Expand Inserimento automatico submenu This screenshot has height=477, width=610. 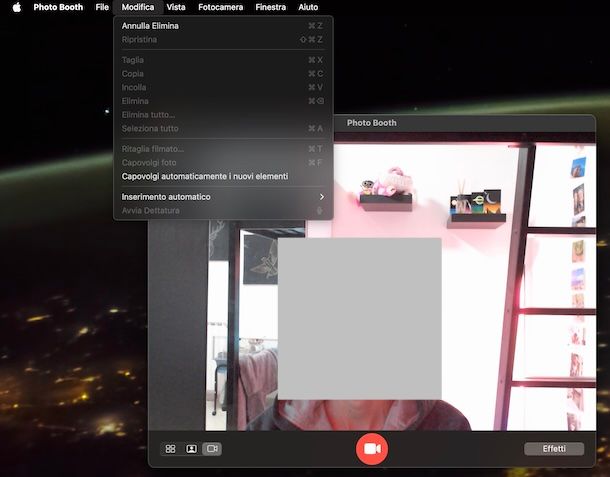point(223,197)
